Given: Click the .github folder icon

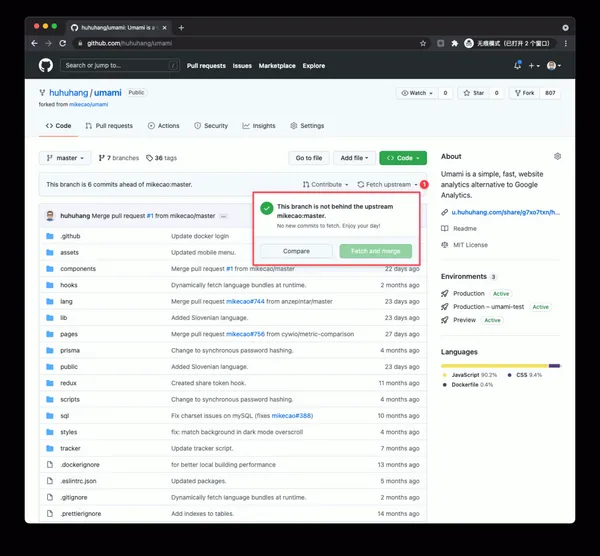Looking at the screenshot, I should (x=50, y=236).
